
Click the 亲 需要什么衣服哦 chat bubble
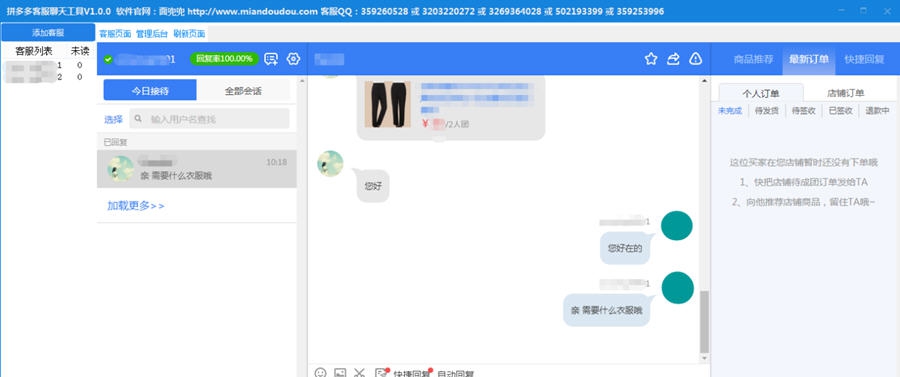coord(606,310)
